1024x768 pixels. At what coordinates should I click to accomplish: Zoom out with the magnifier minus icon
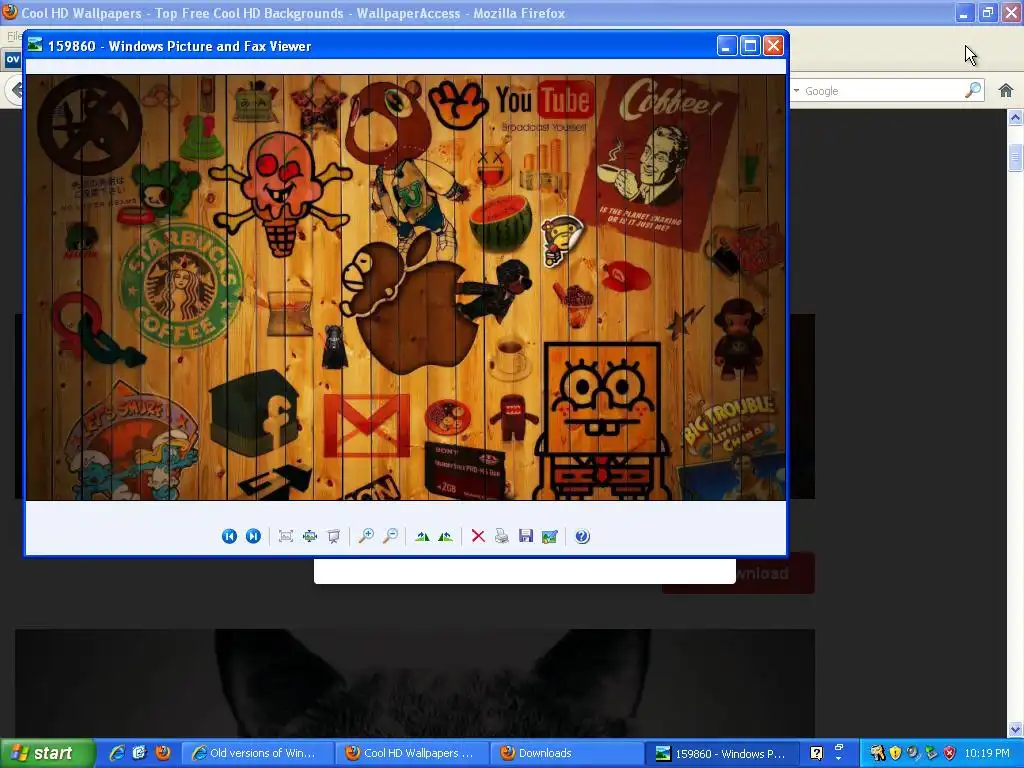point(390,536)
